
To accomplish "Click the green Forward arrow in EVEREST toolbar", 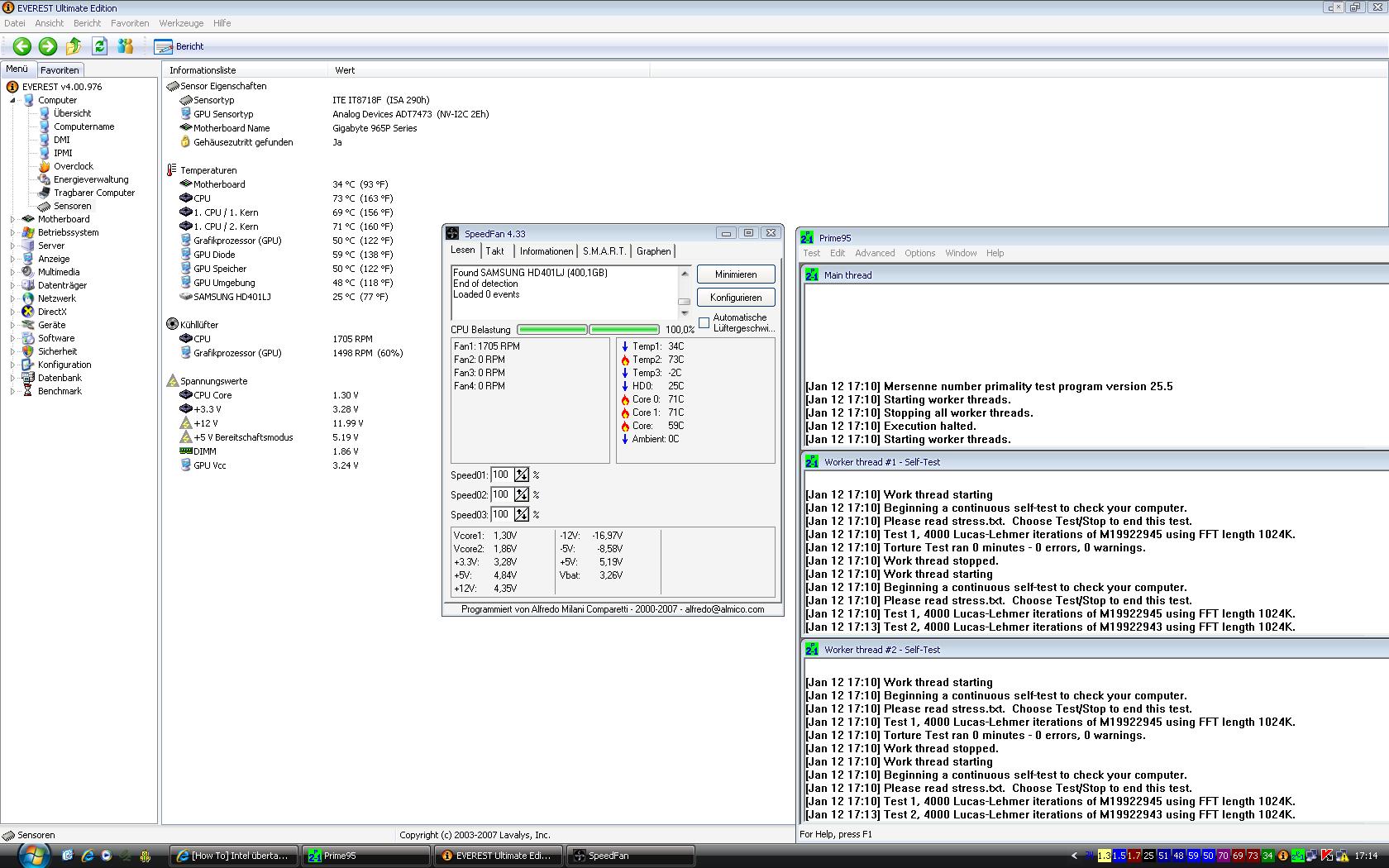I will pos(48,46).
